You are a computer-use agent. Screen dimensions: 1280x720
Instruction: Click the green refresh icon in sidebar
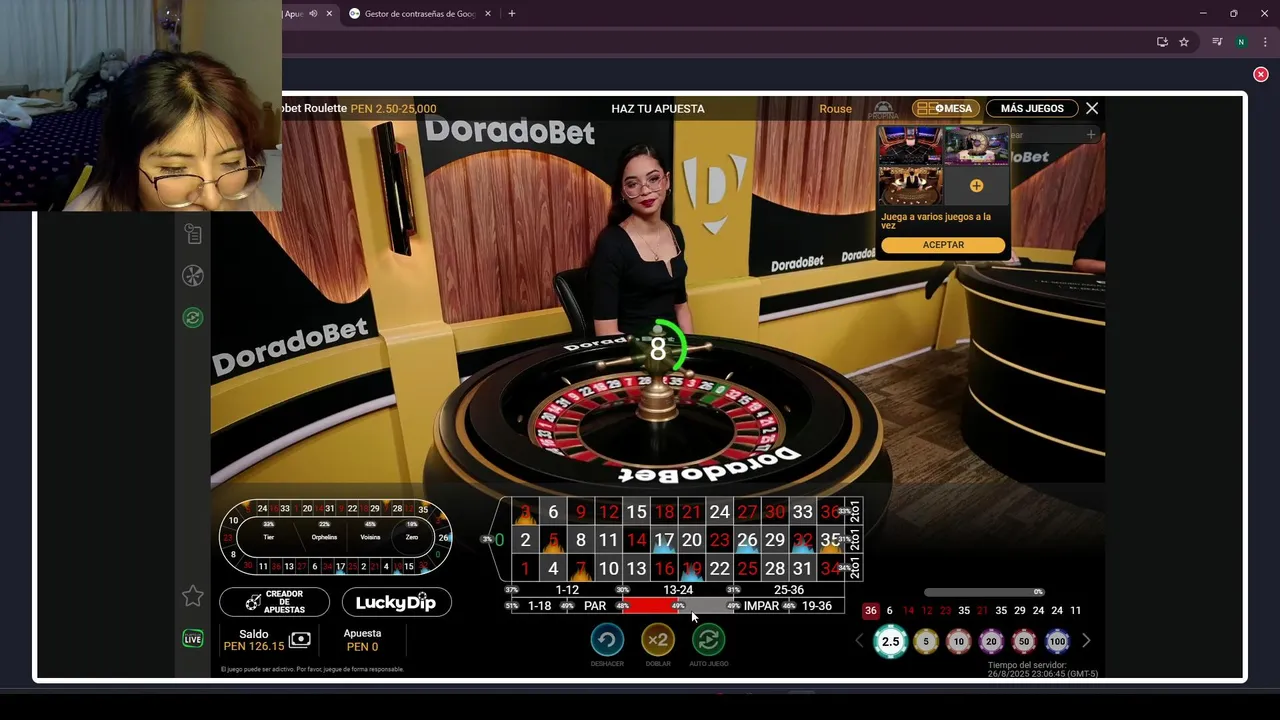pyautogui.click(x=193, y=318)
